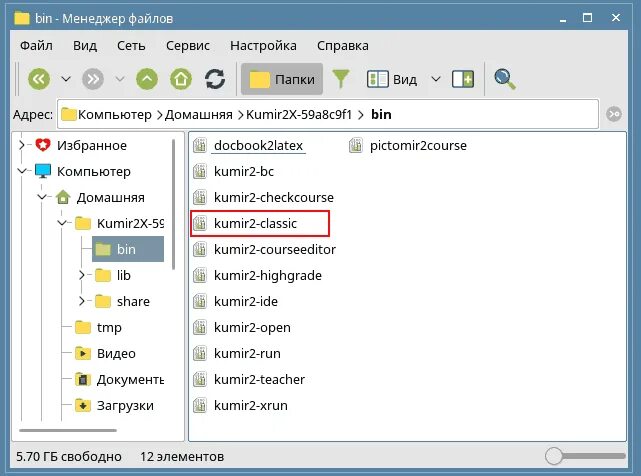Select the pictomir2course file icon

coord(356,145)
